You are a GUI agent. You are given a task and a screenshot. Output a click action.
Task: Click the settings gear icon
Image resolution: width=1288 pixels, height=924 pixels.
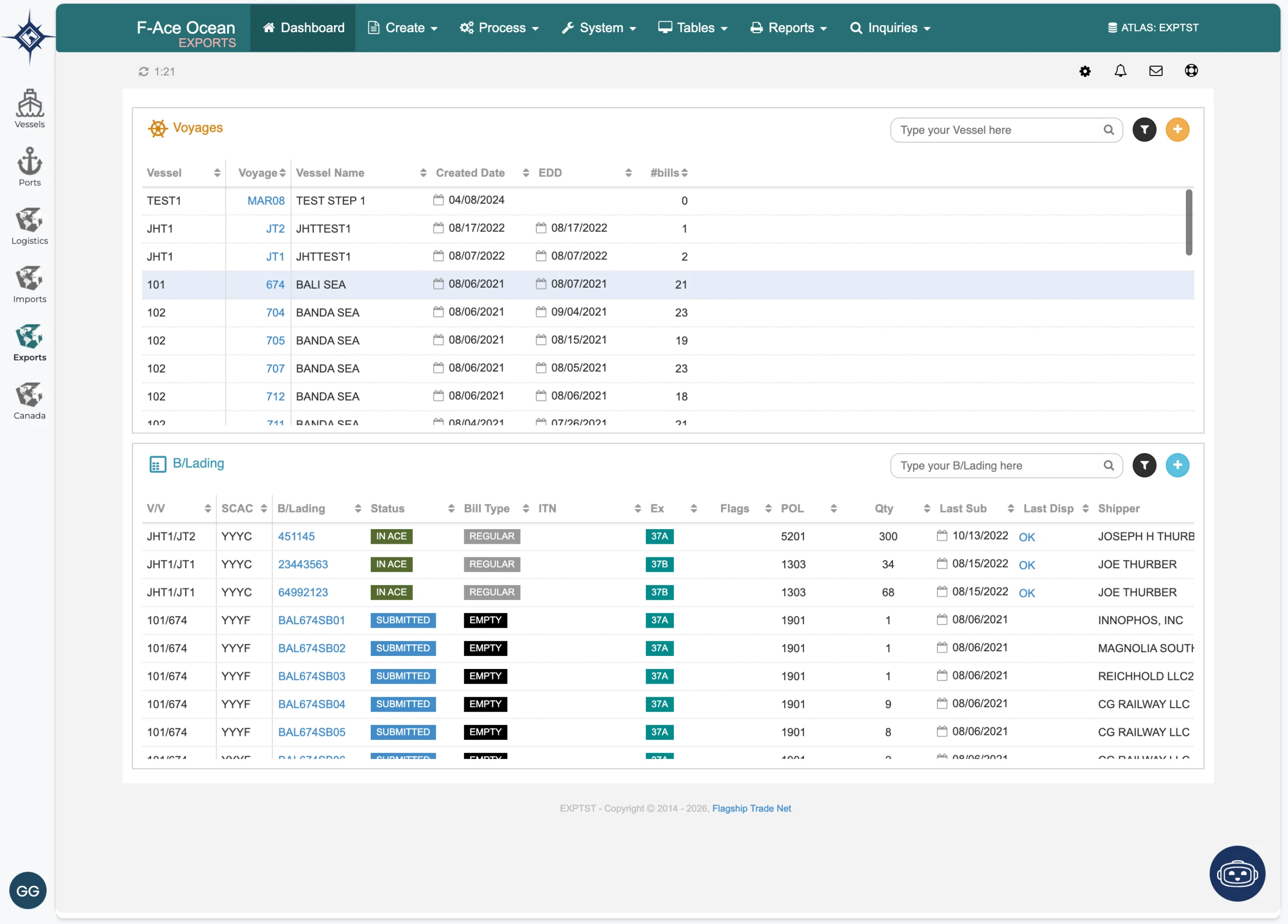click(1085, 71)
